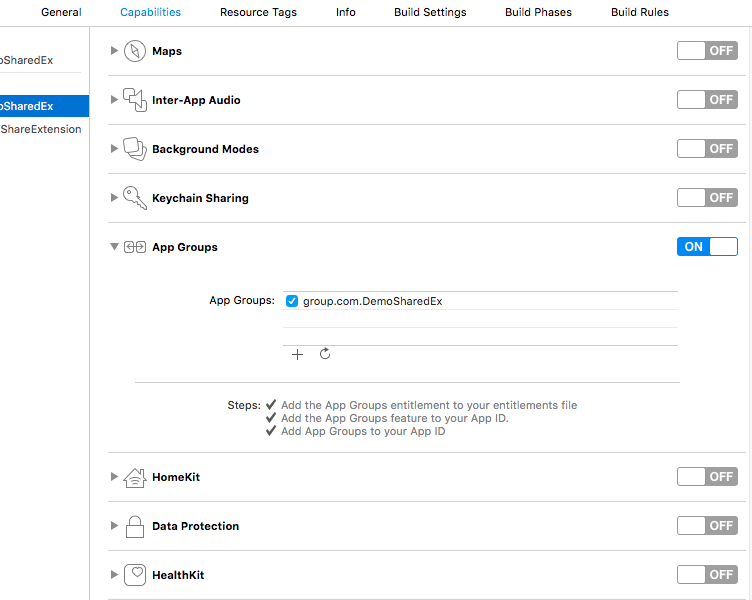
Task: Click the HealthKit heart icon
Action: [135, 575]
